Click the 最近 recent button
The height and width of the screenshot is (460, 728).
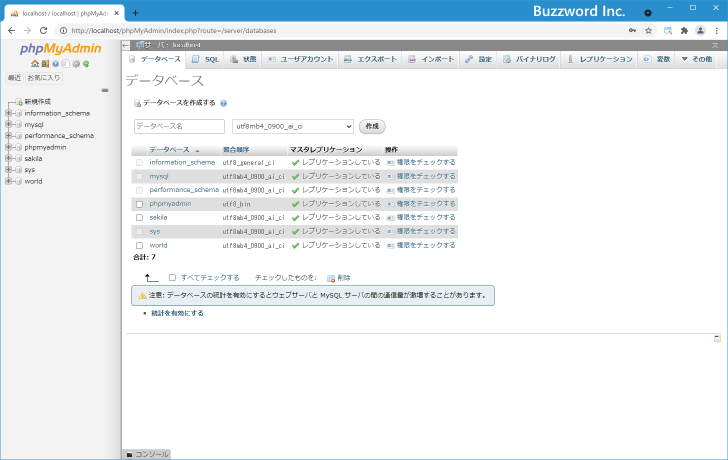tap(14, 78)
